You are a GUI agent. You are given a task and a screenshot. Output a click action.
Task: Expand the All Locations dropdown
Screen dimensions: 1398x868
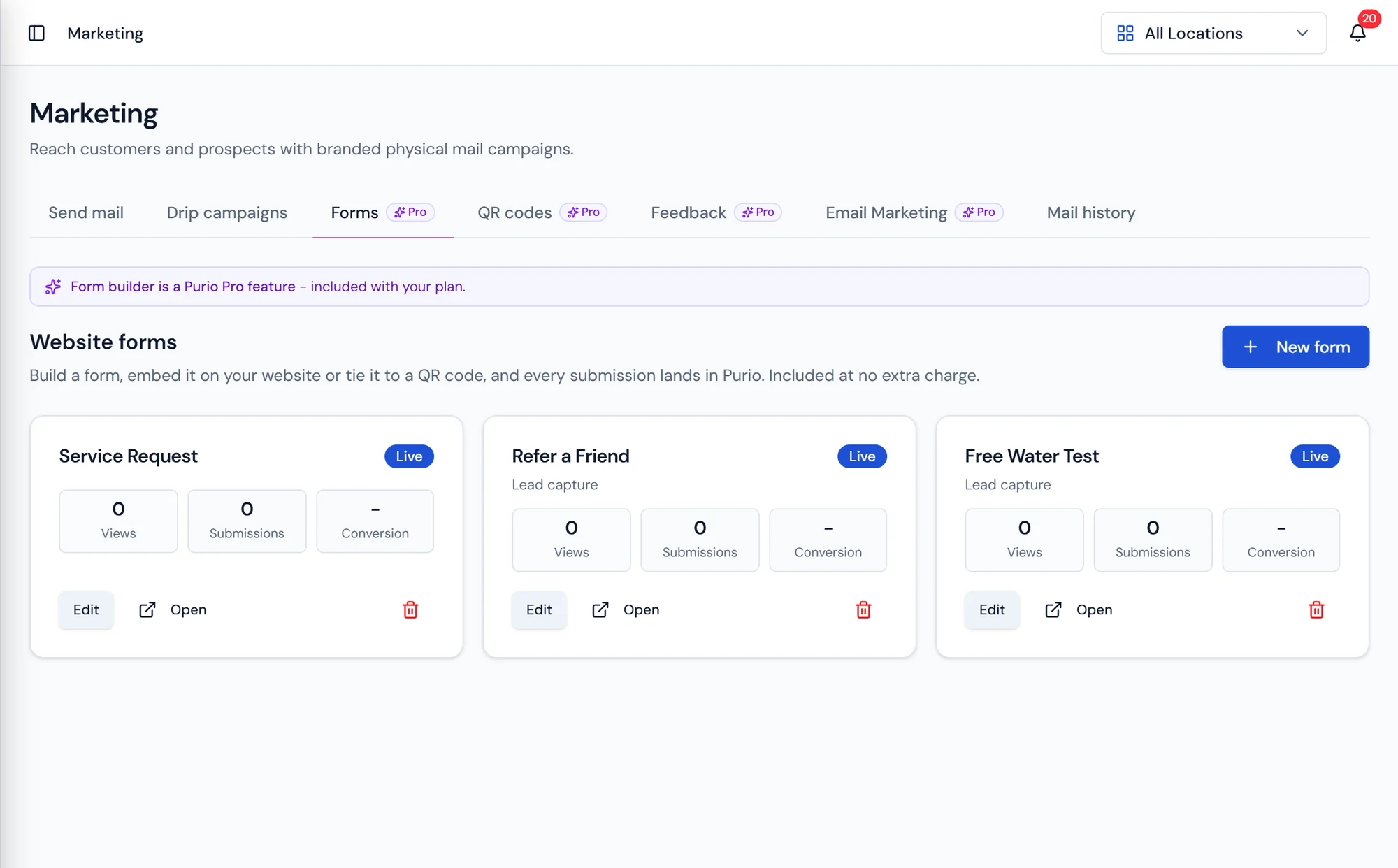(x=1213, y=33)
